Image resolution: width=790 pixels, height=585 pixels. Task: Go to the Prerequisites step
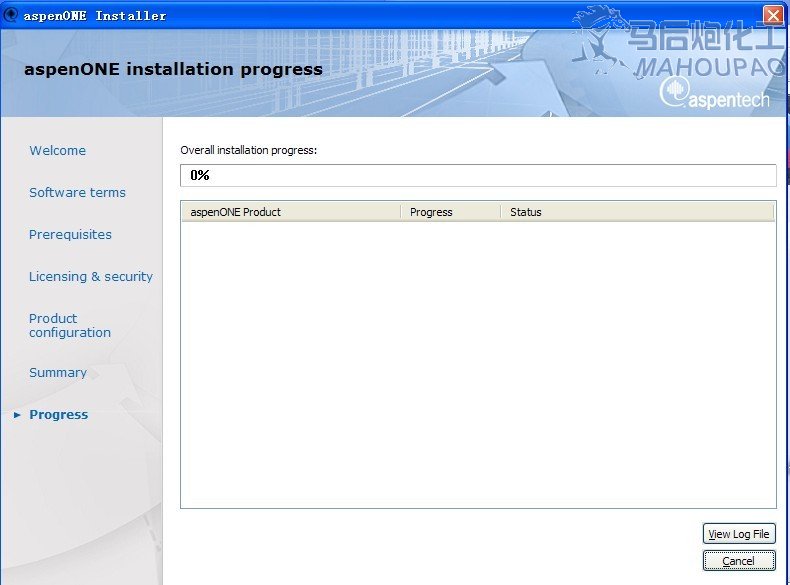click(70, 234)
